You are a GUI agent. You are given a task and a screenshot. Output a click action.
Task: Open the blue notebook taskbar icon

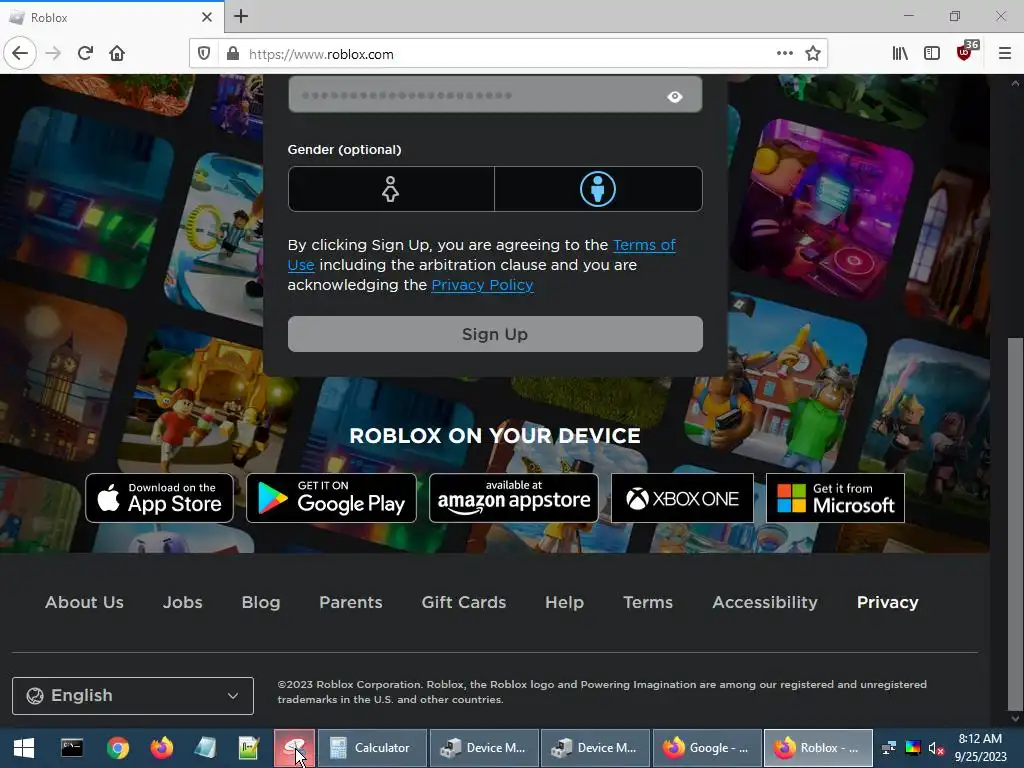point(205,748)
